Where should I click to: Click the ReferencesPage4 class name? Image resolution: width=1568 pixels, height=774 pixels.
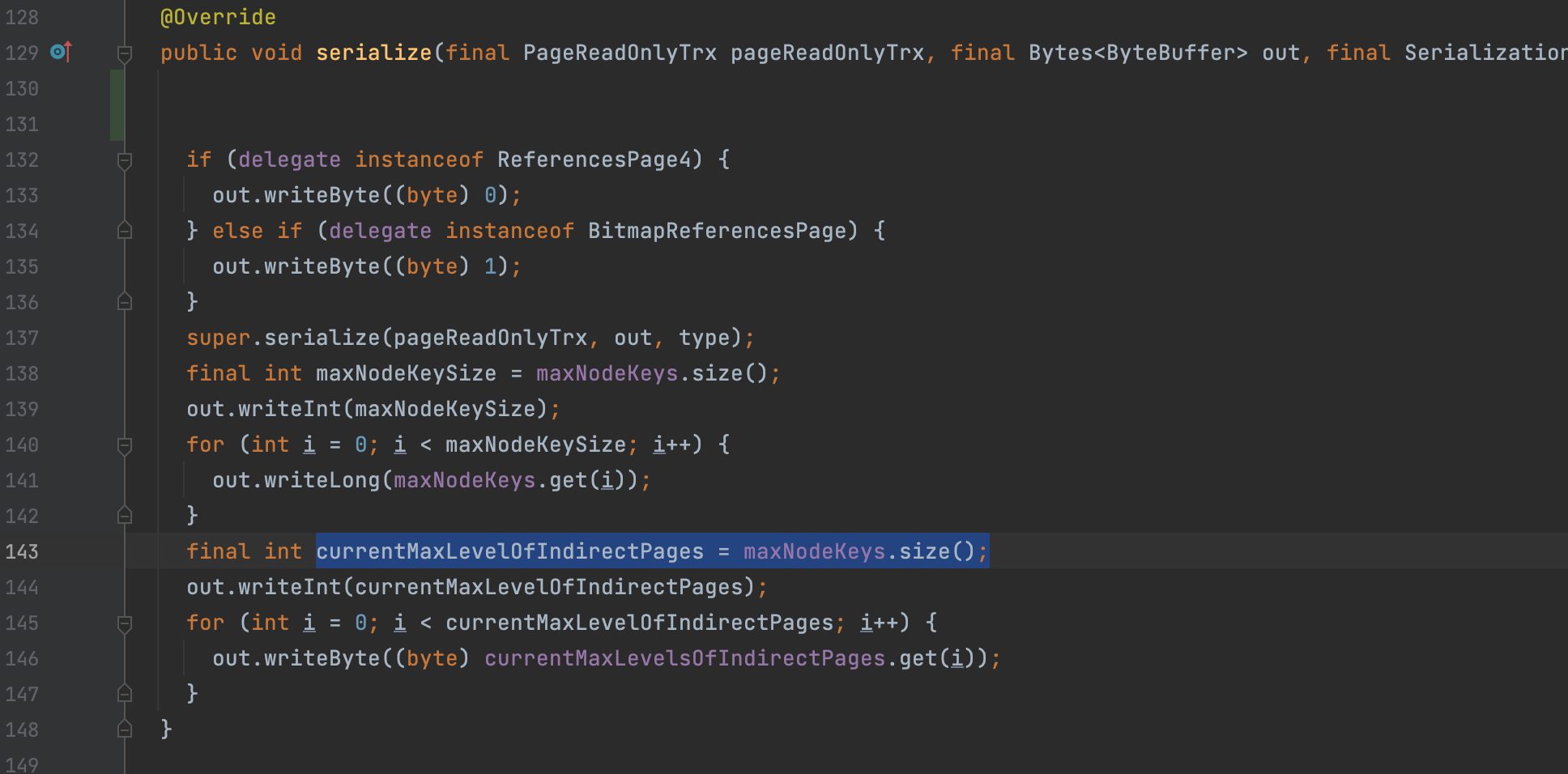[x=594, y=159]
